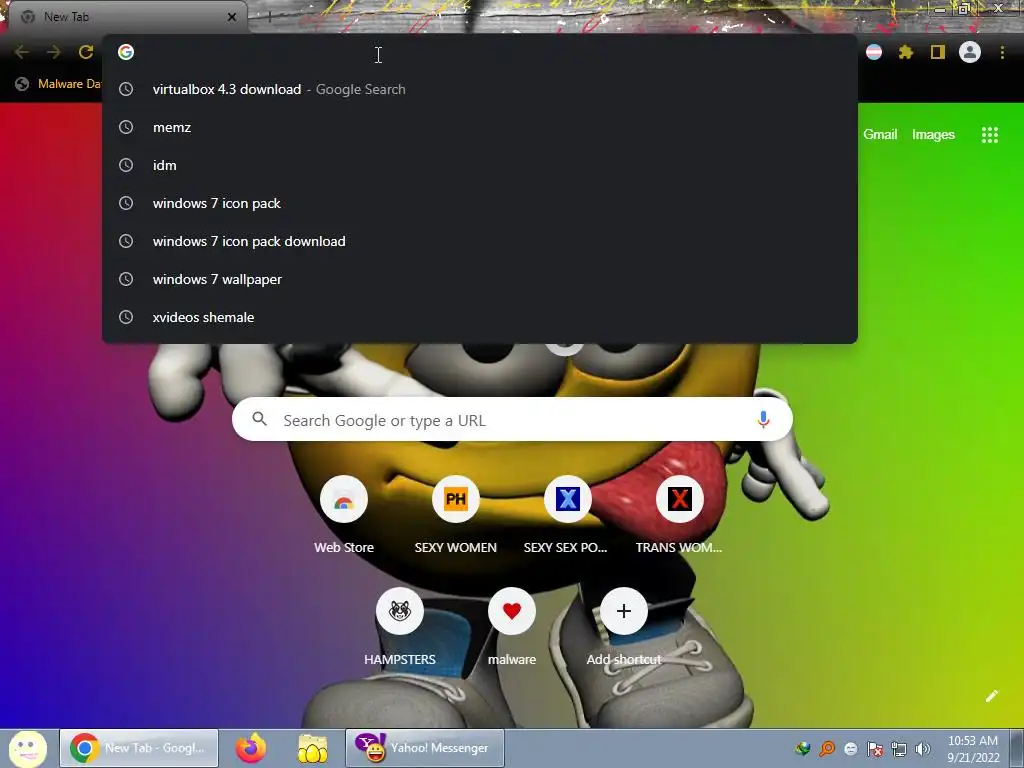The width and height of the screenshot is (1024, 768).
Task: Open a new tab with the plus button
Action: [269, 17]
